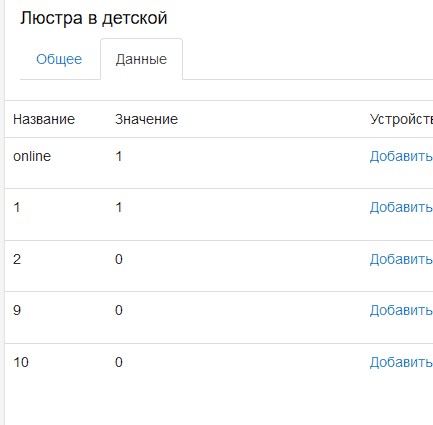Click Добавить link in row named 9
Image resolution: width=433 pixels, height=425 pixels.
(x=401, y=310)
